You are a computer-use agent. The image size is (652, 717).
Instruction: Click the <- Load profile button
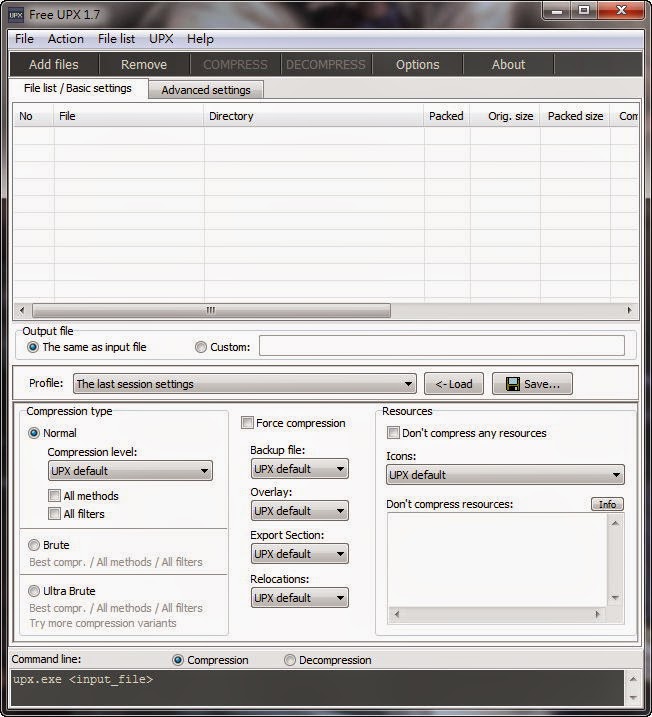[454, 384]
